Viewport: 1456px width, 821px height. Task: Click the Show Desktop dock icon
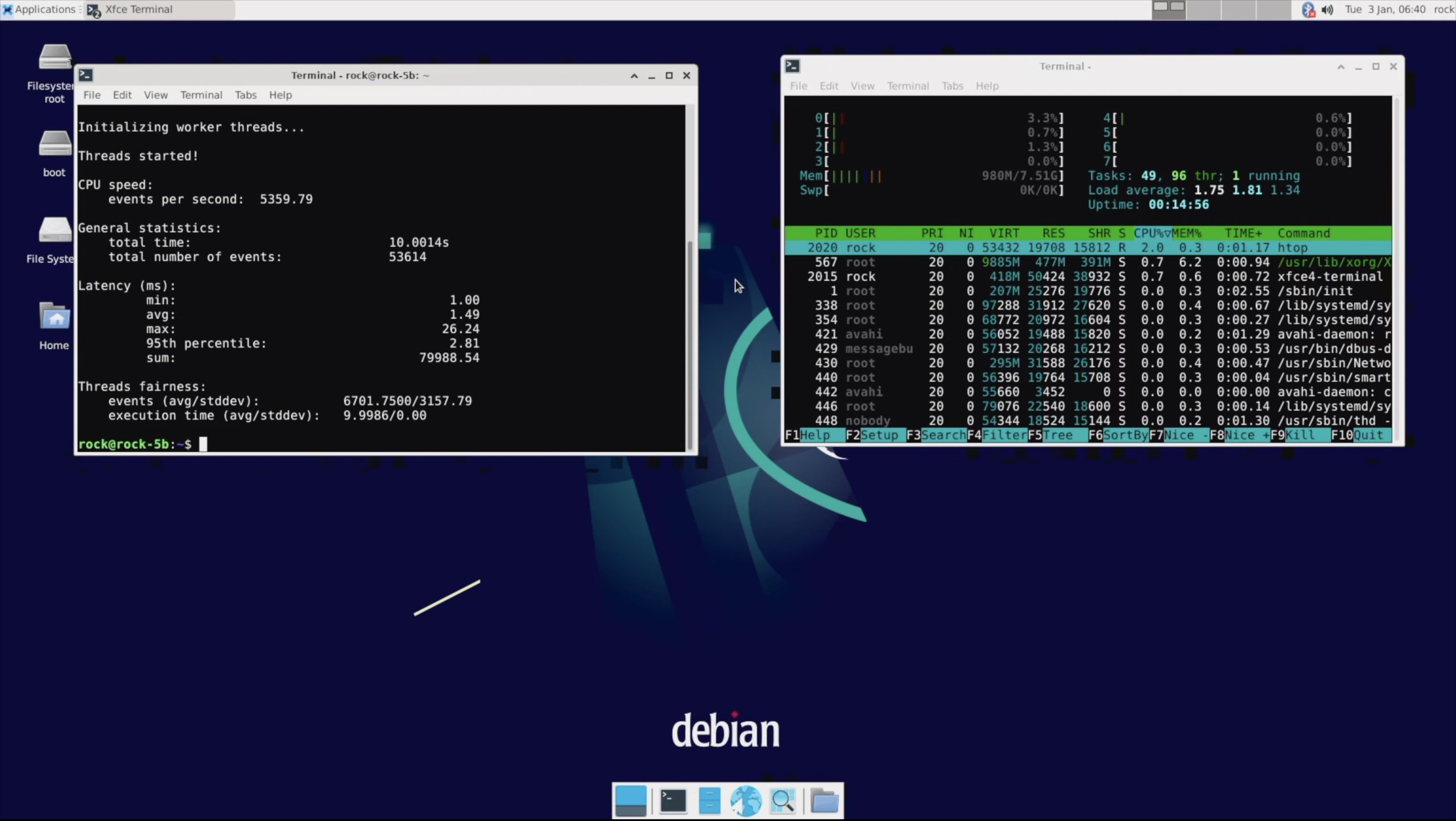(630, 801)
